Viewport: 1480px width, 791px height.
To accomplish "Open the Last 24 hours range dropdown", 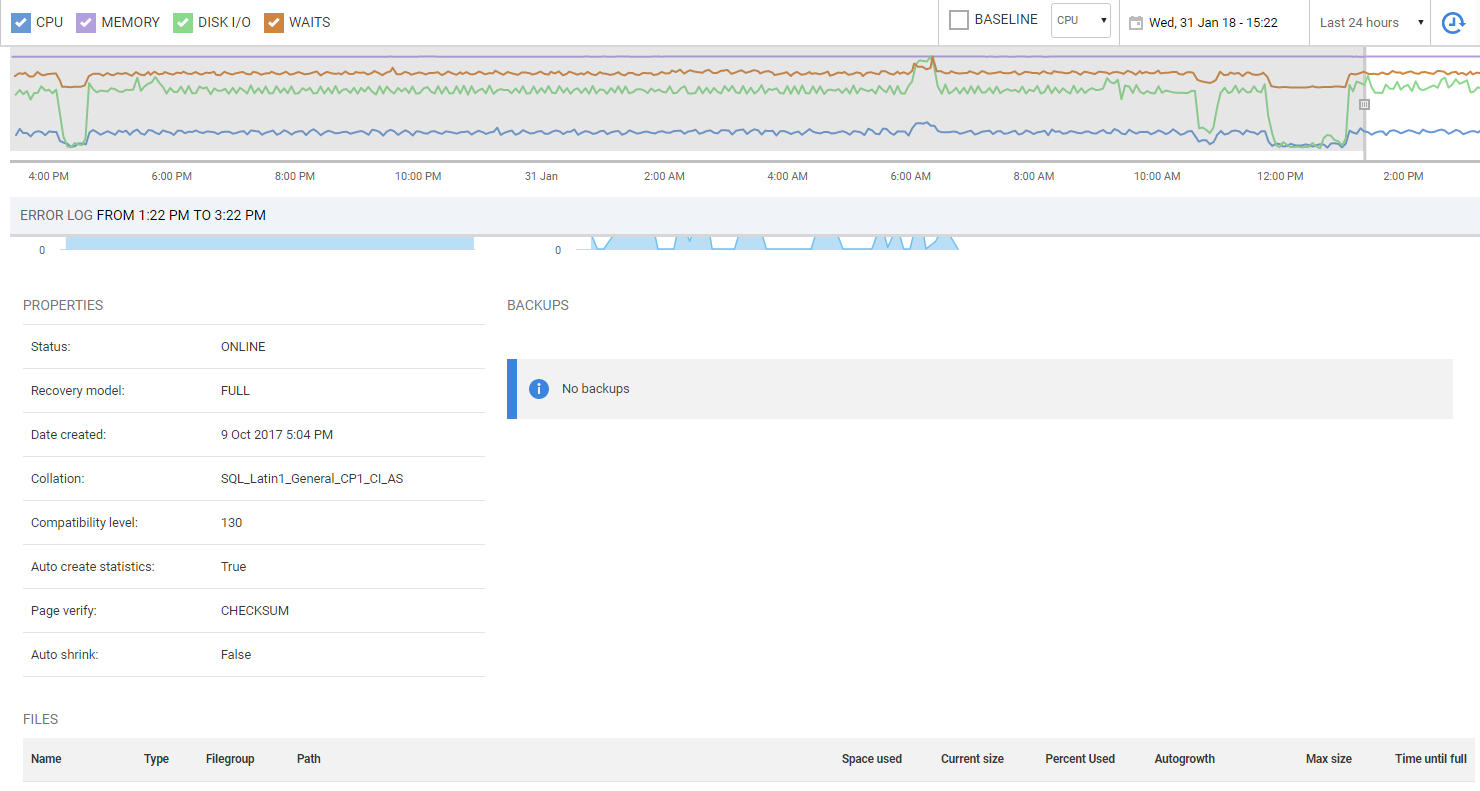I will tap(1371, 22).
